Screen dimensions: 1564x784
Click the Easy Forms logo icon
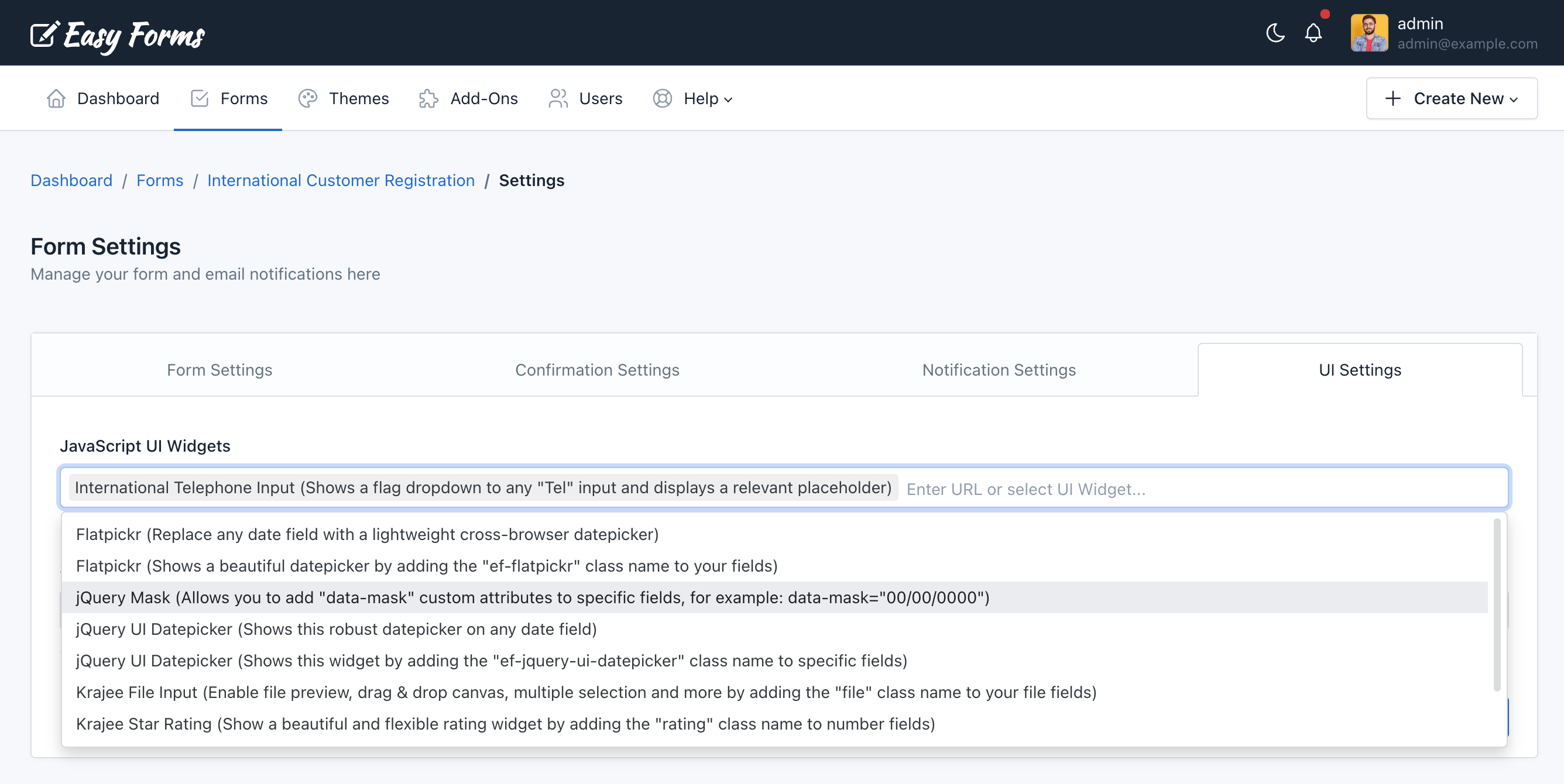44,34
